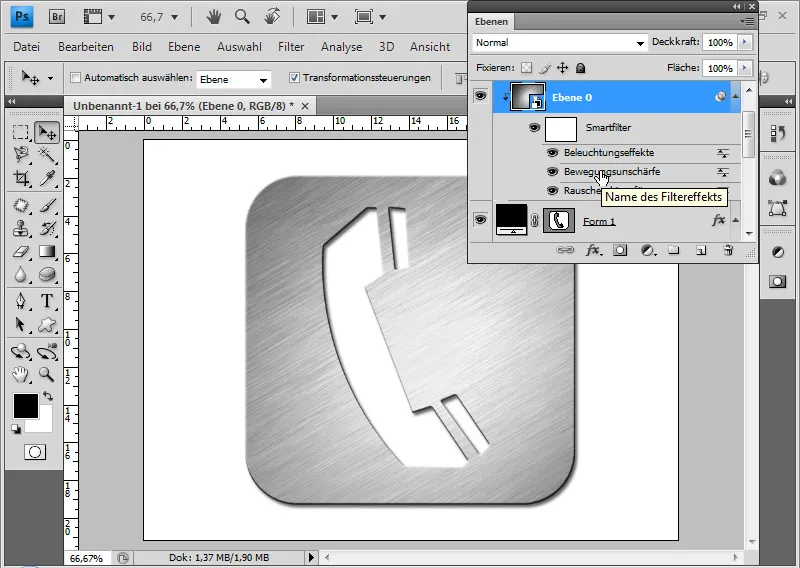This screenshot has width=800, height=568.
Task: Select the Sponge tool
Action: pyautogui.click(x=47, y=275)
